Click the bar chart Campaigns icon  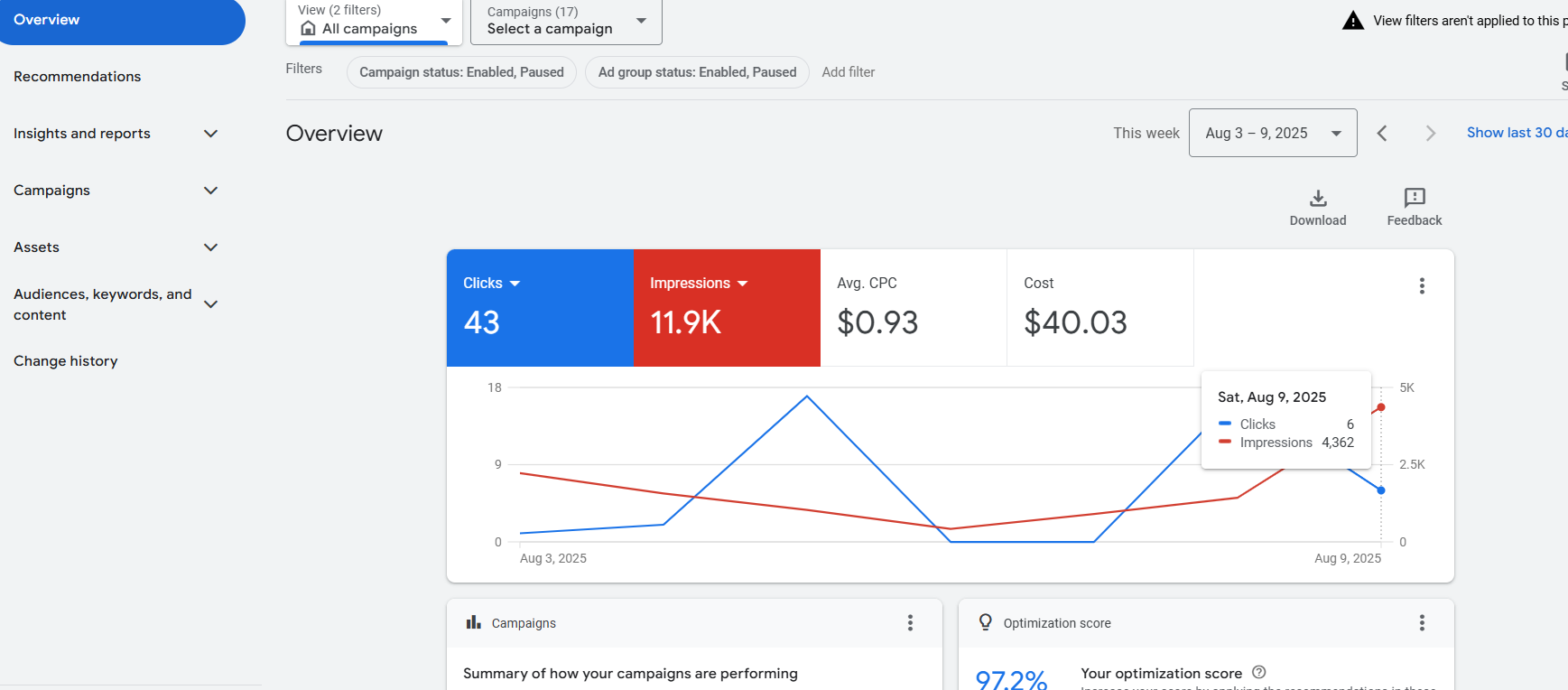point(473,622)
